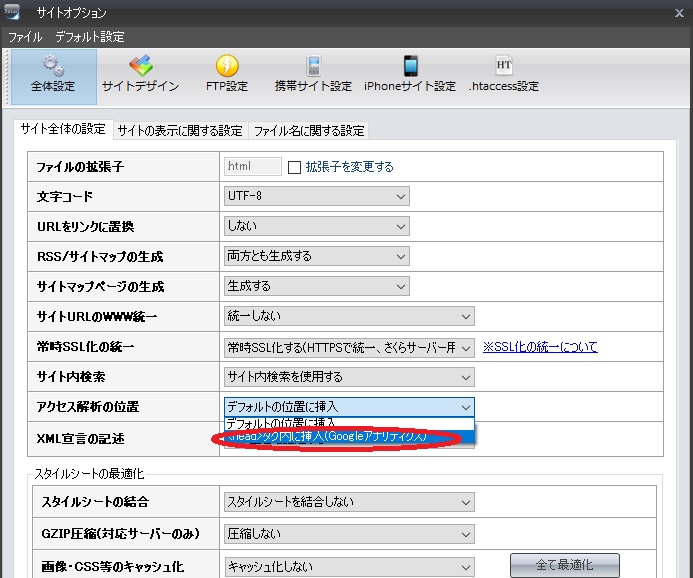Open iPhoneサイト設定 icon

click(x=410, y=67)
